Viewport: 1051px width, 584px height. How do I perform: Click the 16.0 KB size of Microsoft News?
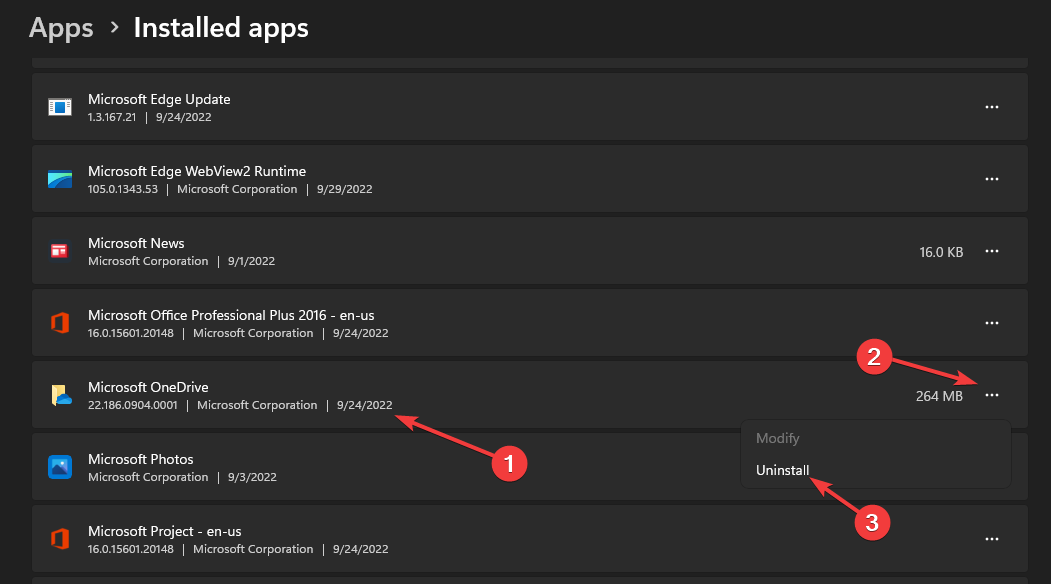(941, 252)
